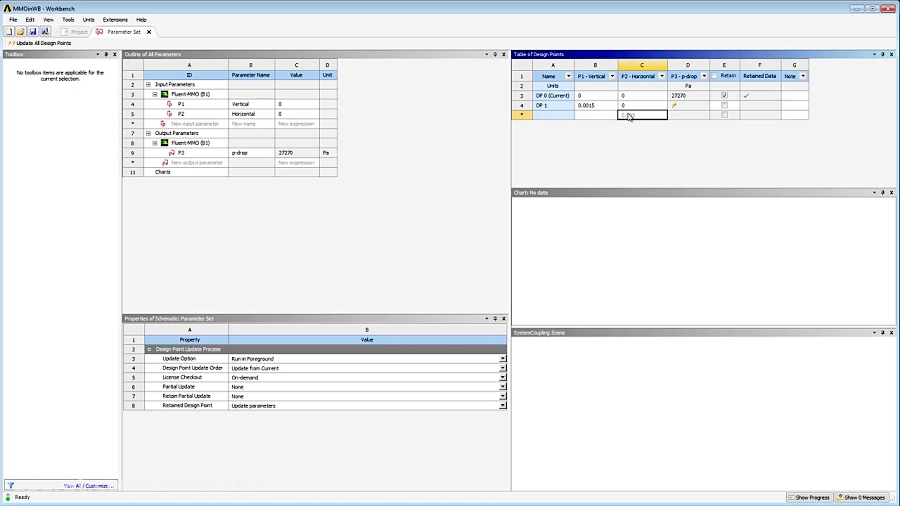Image resolution: width=900 pixels, height=506 pixels.
Task: Open the Extensions menu
Action: pyautogui.click(x=115, y=20)
